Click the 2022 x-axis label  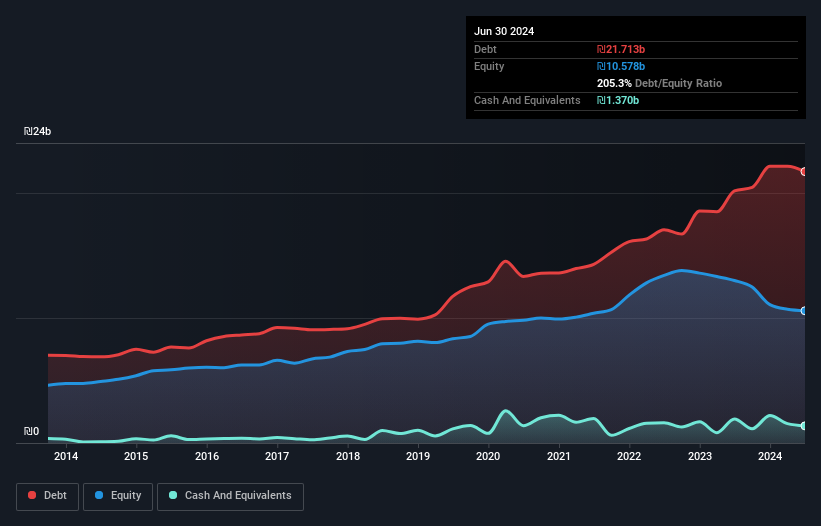point(629,456)
